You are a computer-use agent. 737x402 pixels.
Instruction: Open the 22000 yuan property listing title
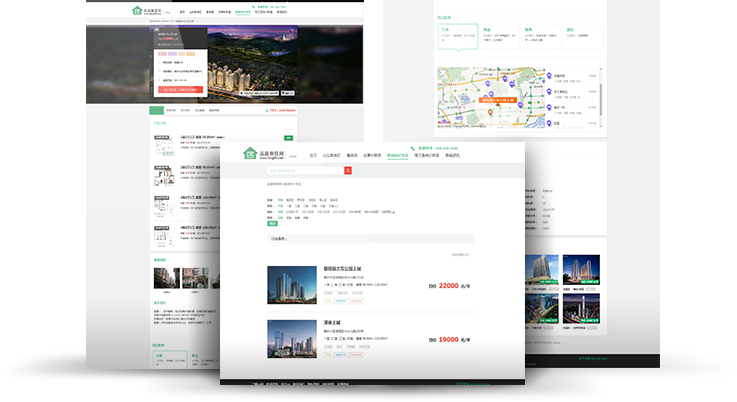click(343, 269)
